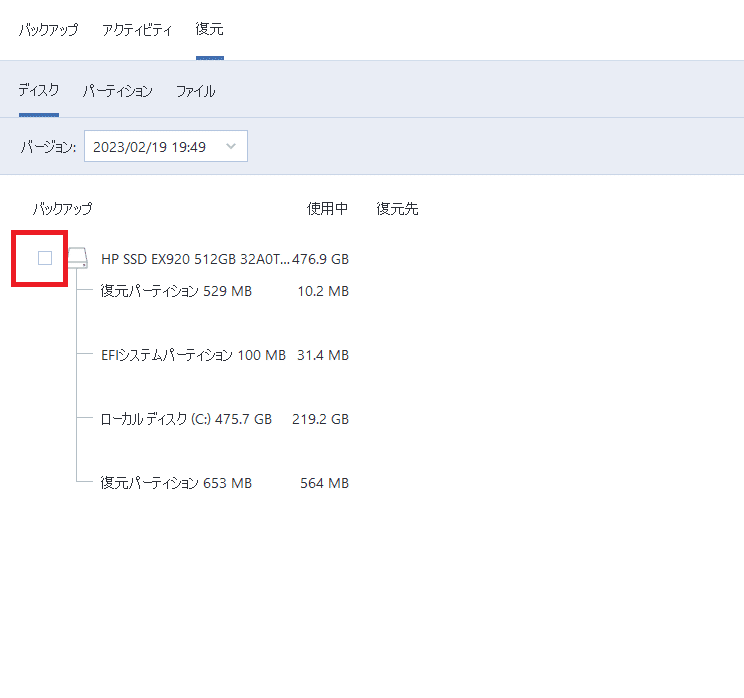744x698 pixels.
Task: Select the ディスク sub-tab
Action: (x=39, y=90)
